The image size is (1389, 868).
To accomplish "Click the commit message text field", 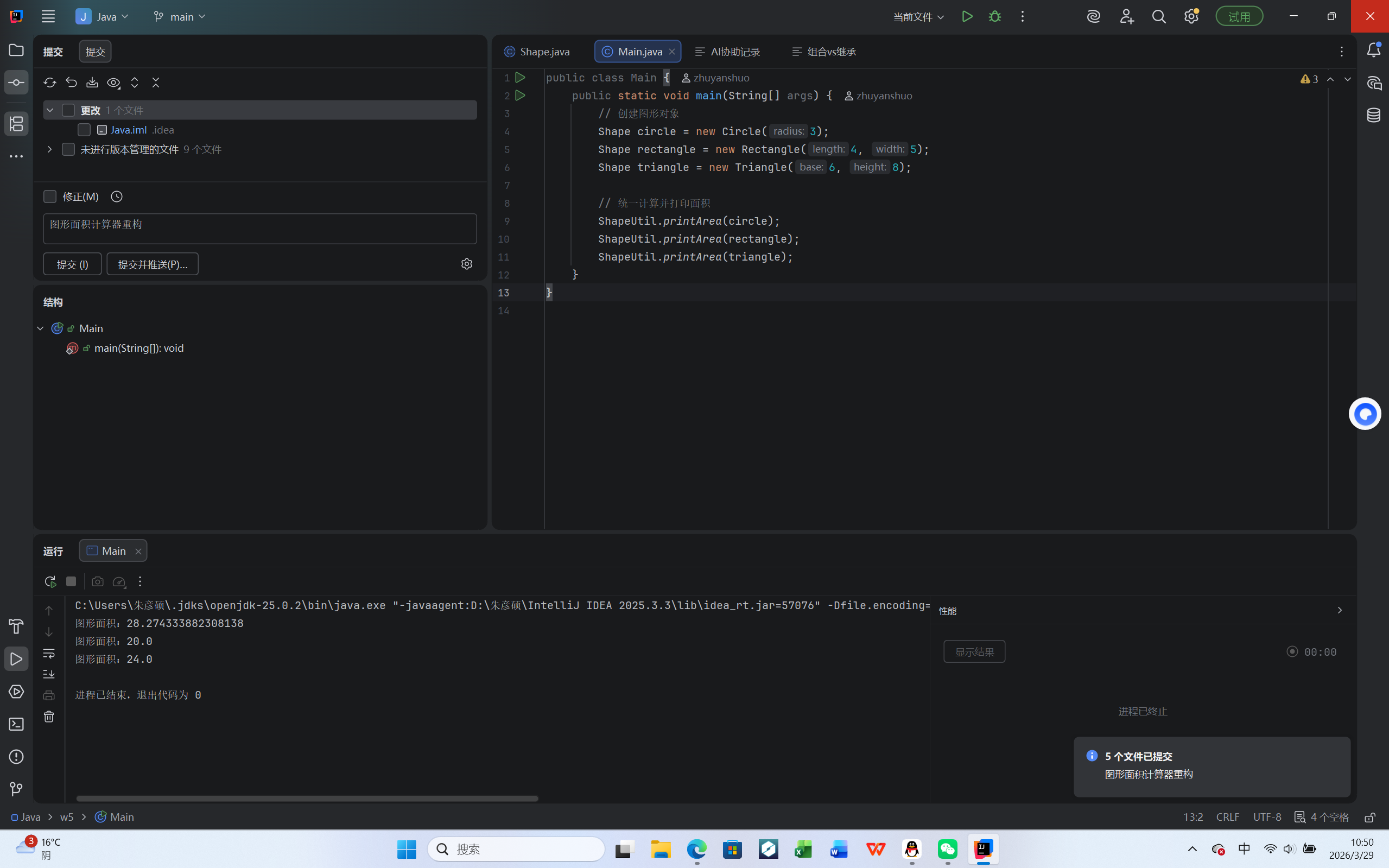I will tap(259, 229).
